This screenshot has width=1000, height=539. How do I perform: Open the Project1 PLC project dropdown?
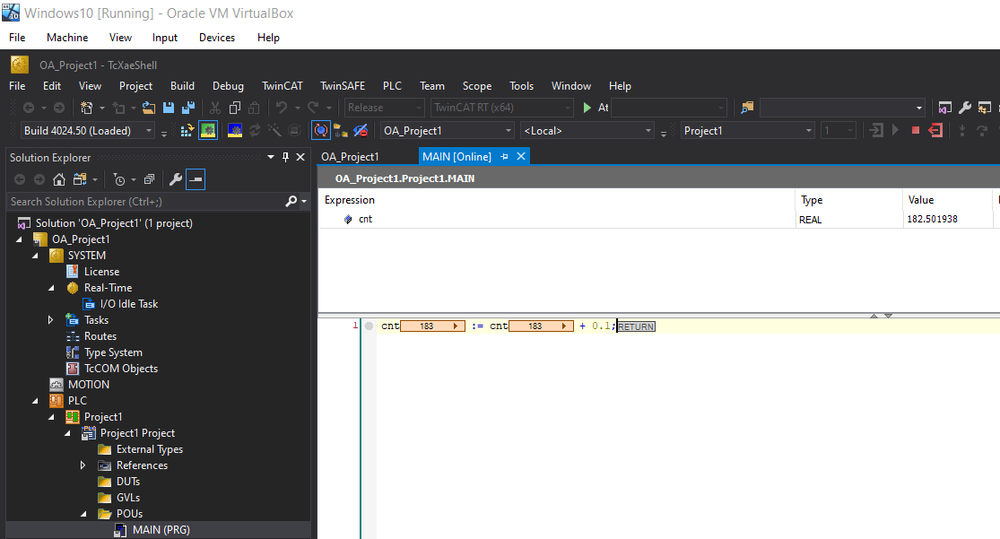747,131
